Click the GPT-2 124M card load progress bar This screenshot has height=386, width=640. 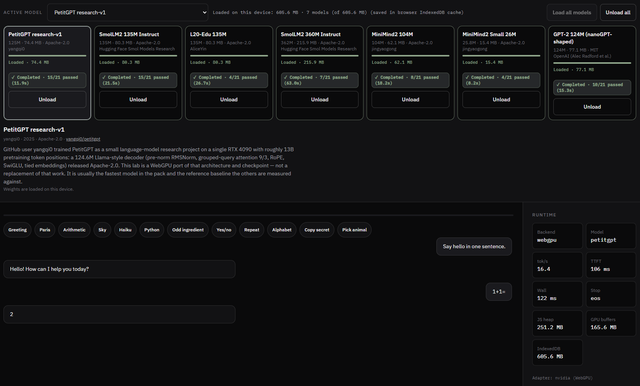click(x=592, y=63)
